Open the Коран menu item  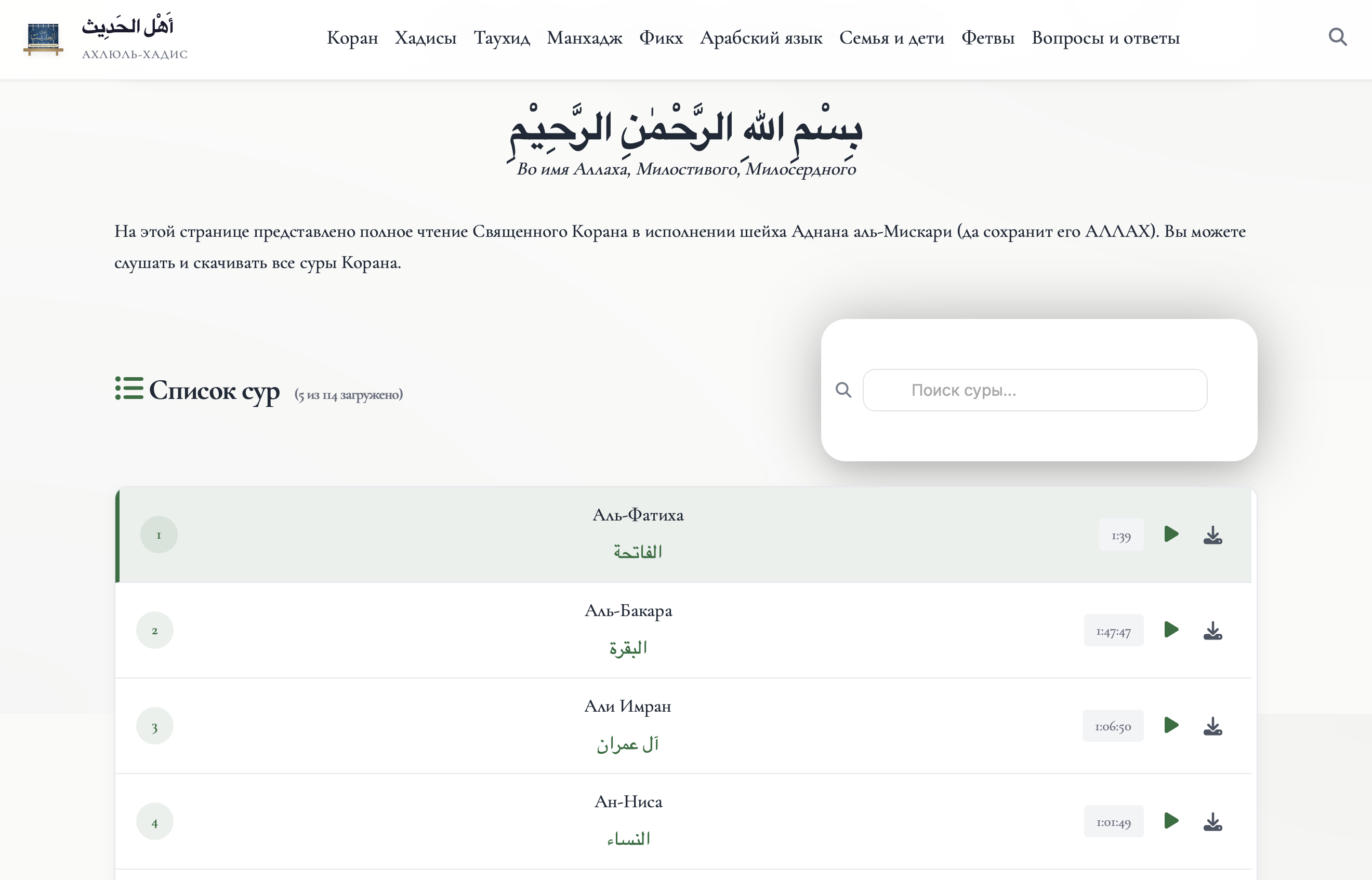coord(352,38)
